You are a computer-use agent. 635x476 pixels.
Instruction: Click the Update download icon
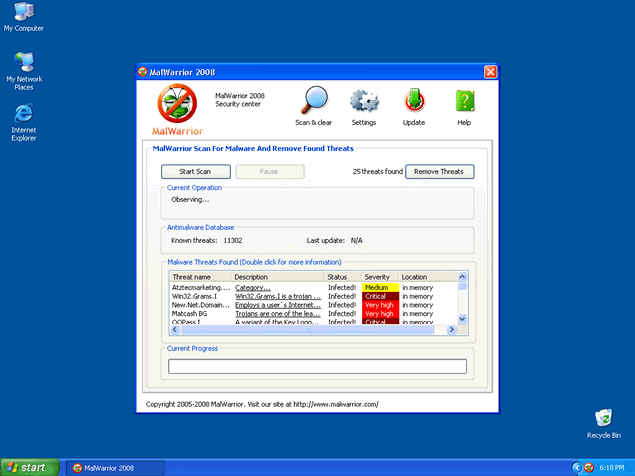(x=414, y=104)
